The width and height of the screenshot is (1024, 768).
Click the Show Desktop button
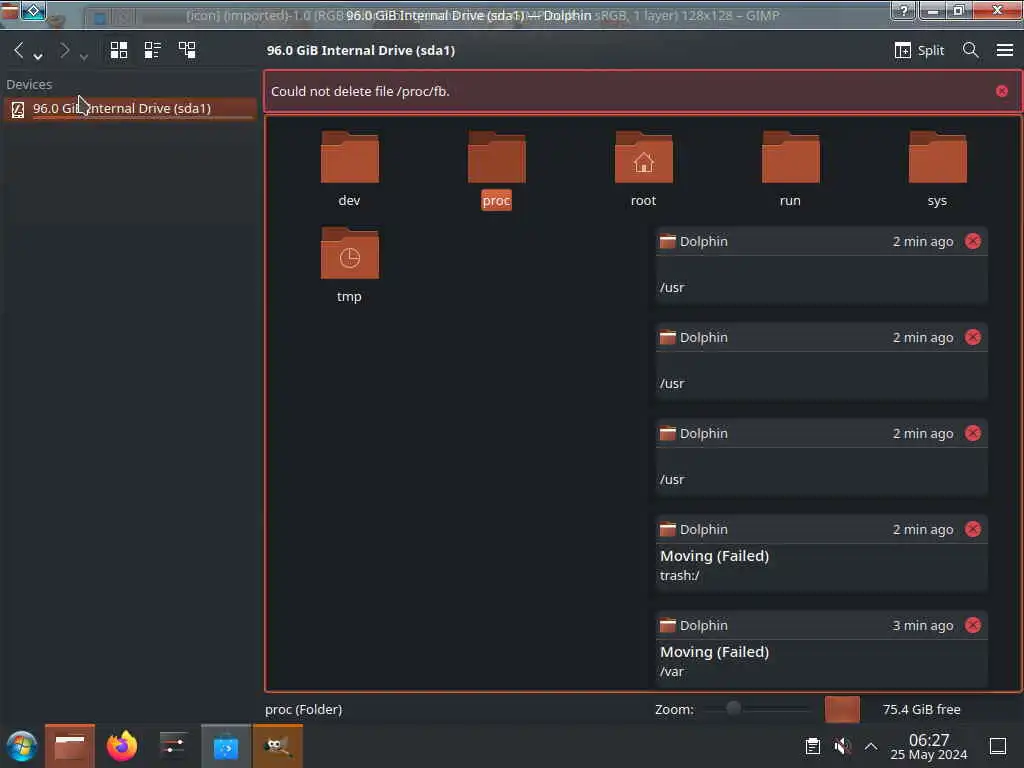click(x=998, y=746)
